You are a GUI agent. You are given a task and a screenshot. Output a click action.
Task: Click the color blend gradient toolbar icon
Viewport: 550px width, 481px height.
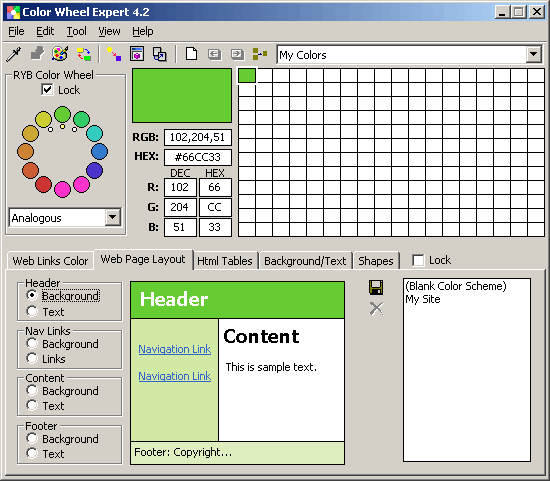coord(114,54)
